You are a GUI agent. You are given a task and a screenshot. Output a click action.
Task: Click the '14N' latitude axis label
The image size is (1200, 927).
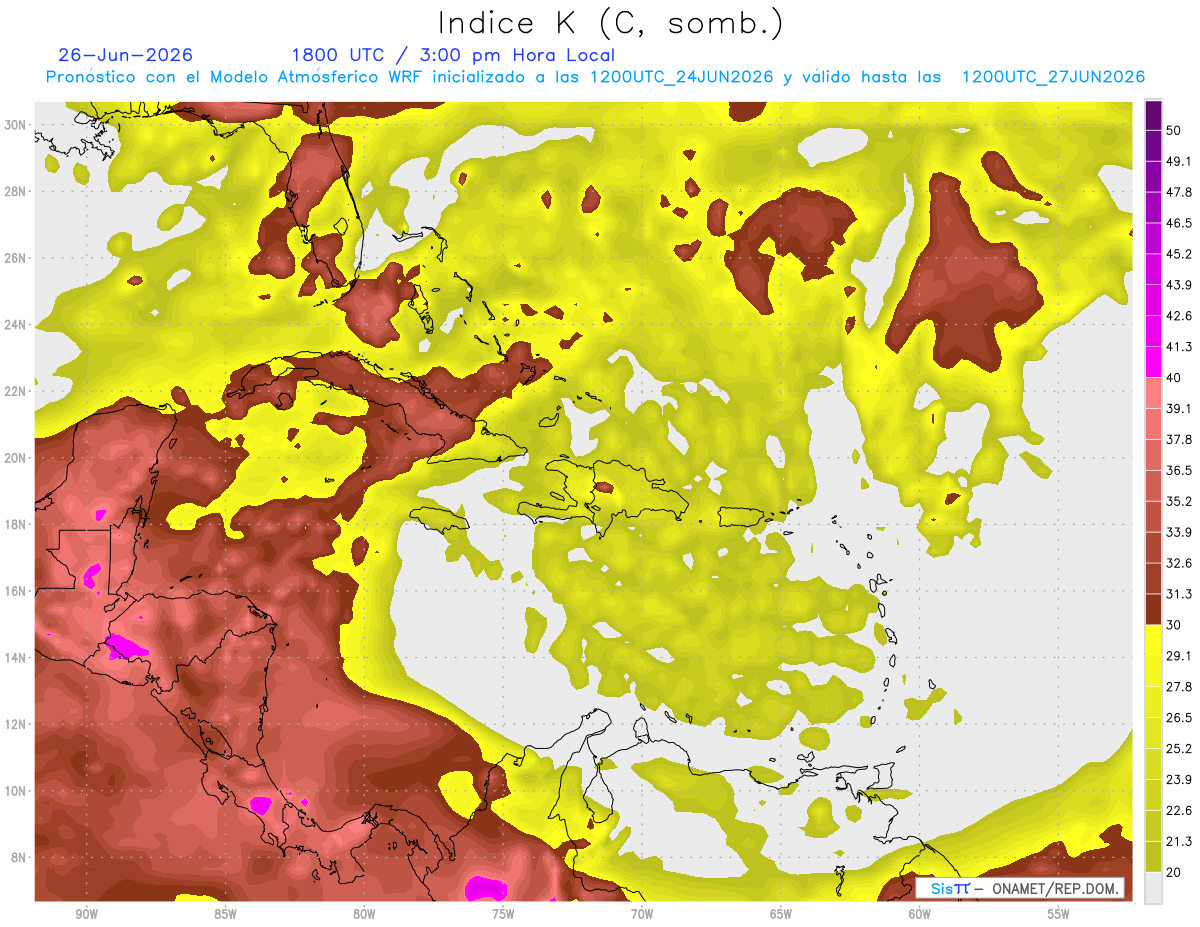pyautogui.click(x=15, y=658)
